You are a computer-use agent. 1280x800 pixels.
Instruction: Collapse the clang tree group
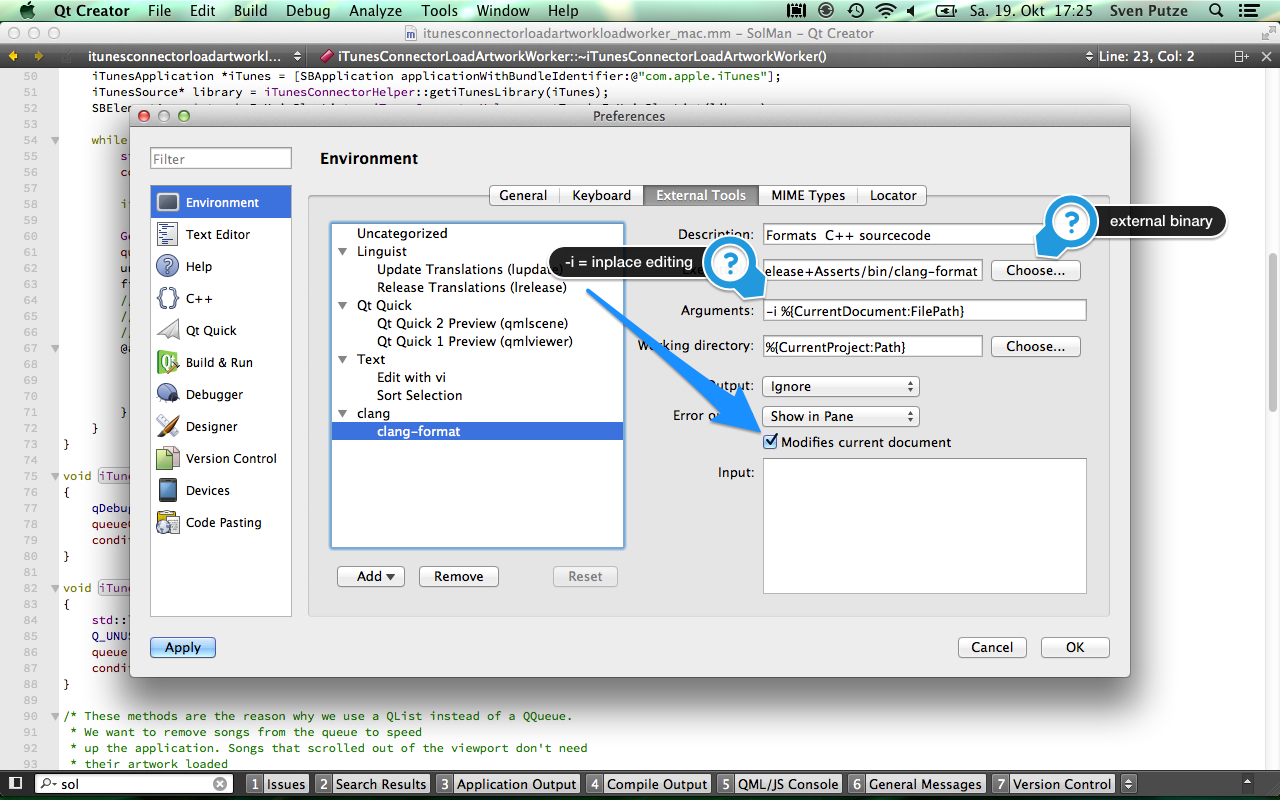pyautogui.click(x=343, y=413)
